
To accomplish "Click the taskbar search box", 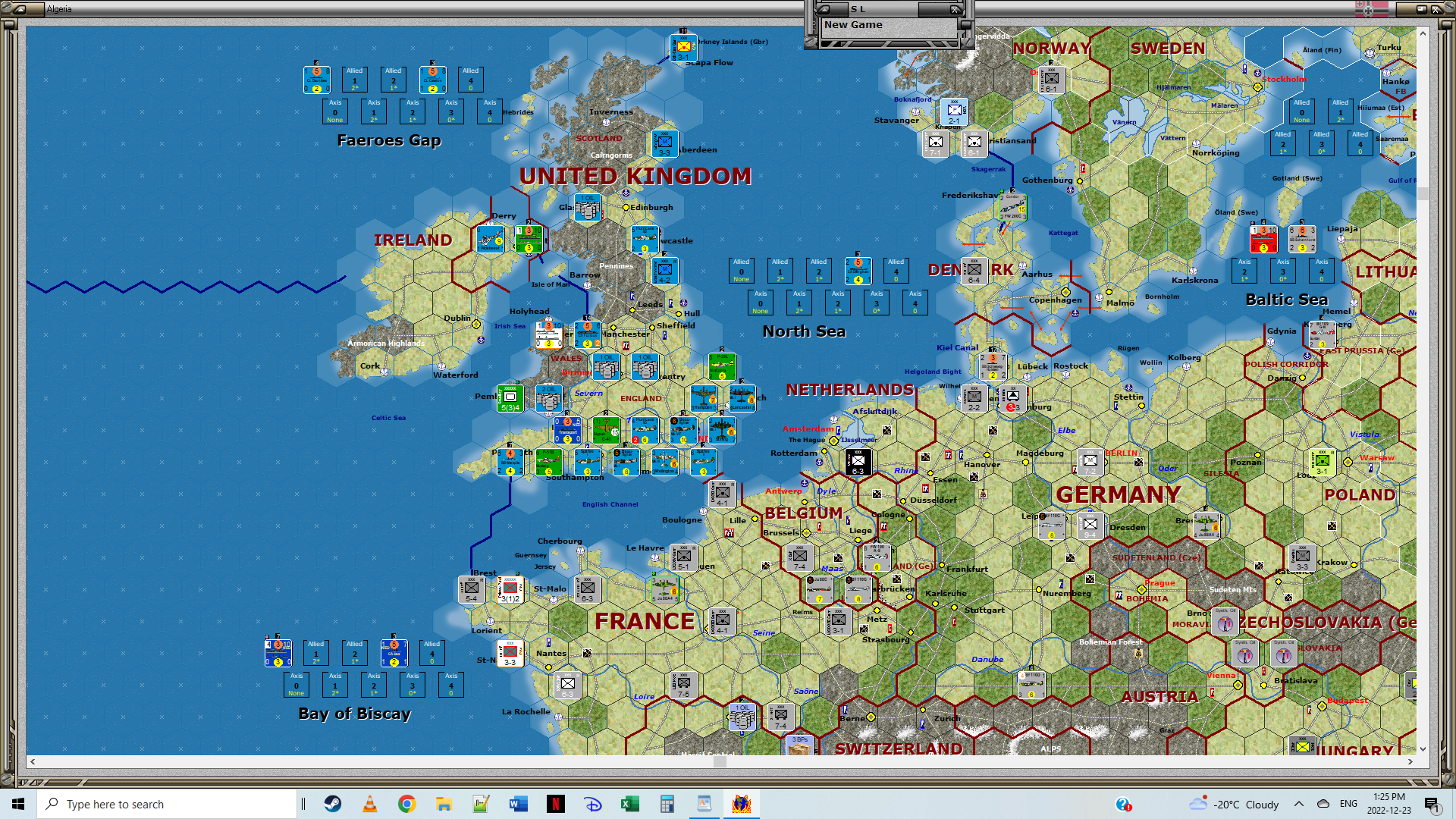I will point(167,804).
